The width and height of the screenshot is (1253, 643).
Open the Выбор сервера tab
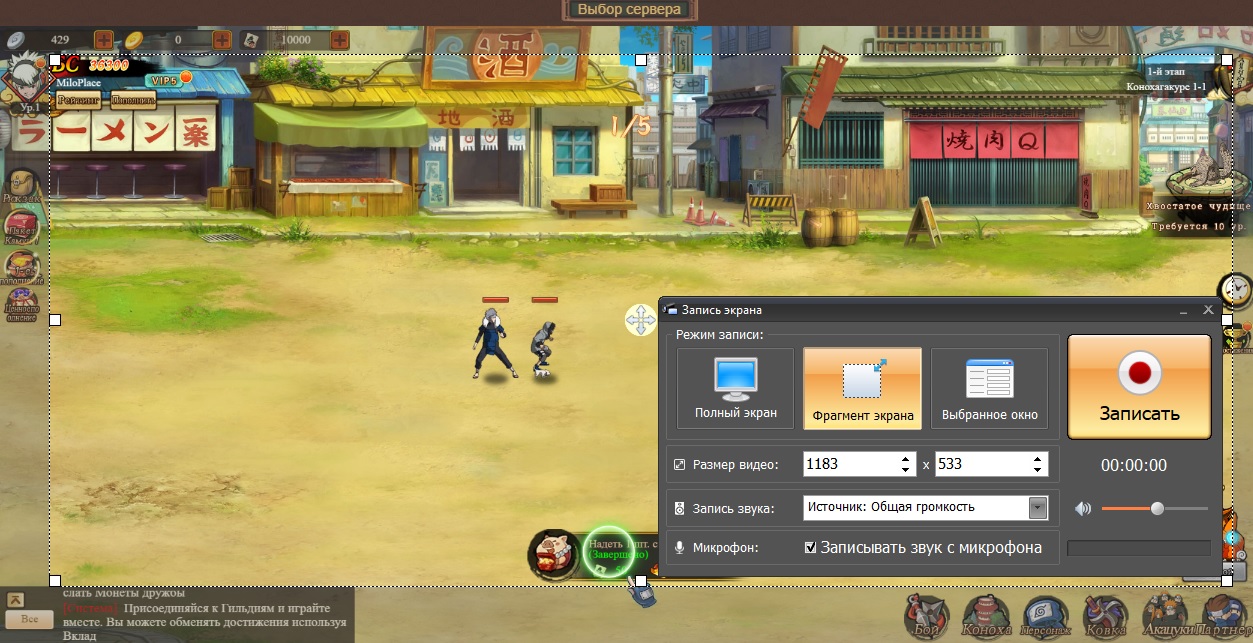(629, 9)
